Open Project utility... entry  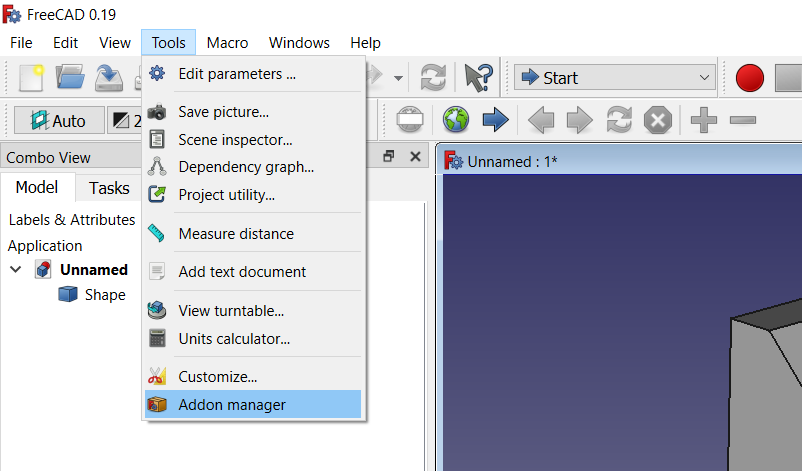tap(253, 195)
